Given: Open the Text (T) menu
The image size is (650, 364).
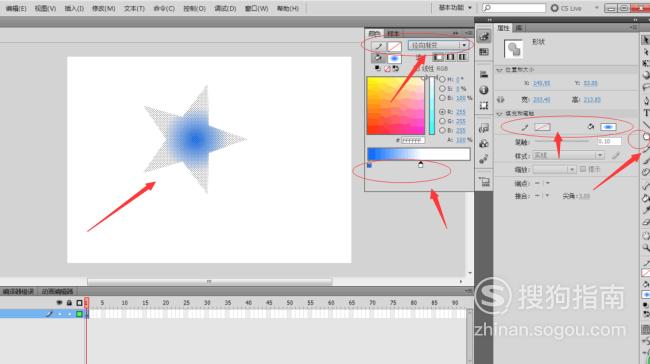Looking at the screenshot, I should [x=134, y=8].
